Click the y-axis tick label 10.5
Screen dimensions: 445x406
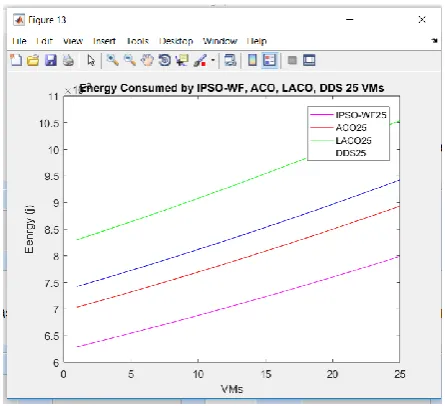49,123
